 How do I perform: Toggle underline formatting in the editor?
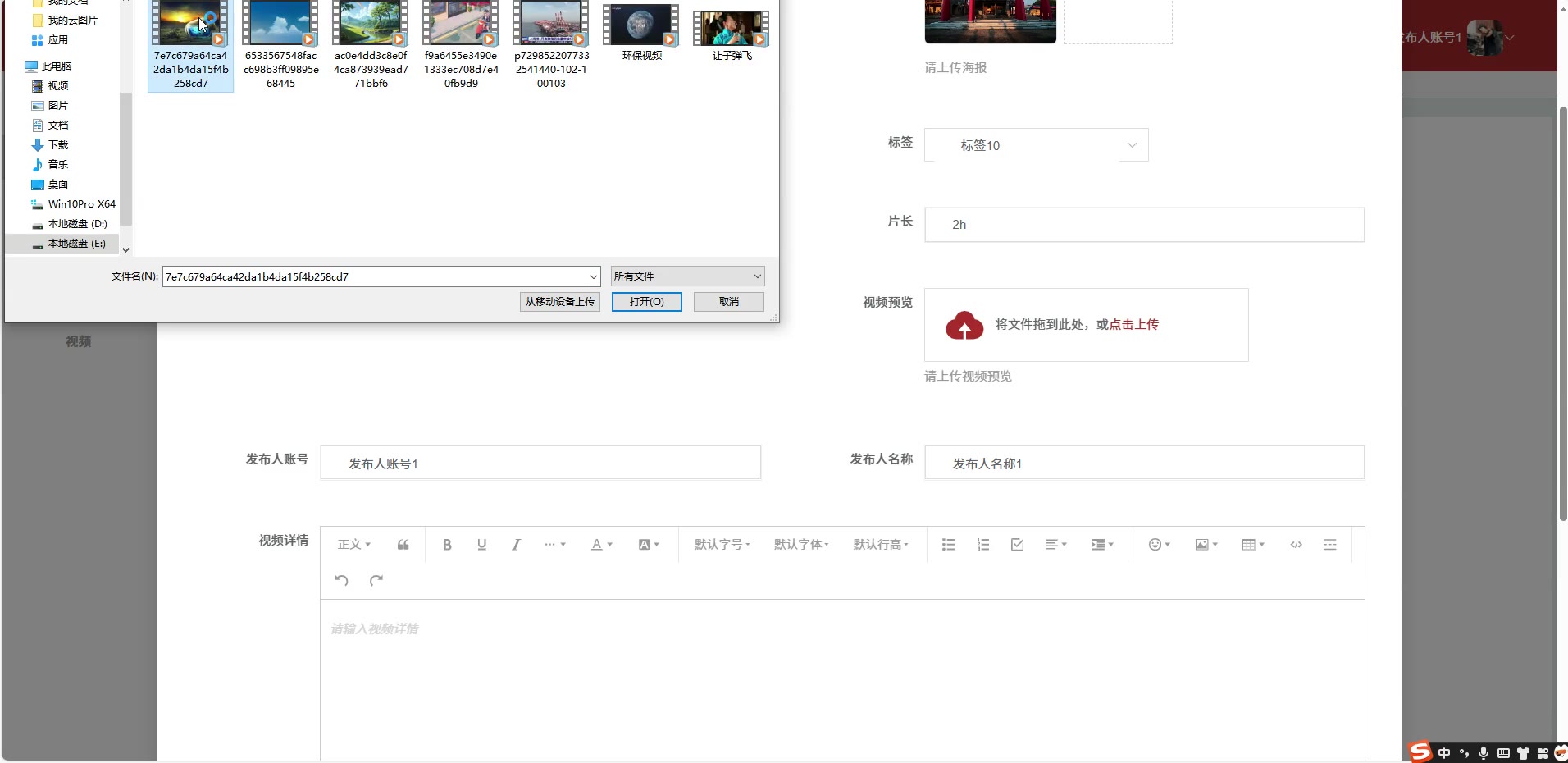[481, 545]
